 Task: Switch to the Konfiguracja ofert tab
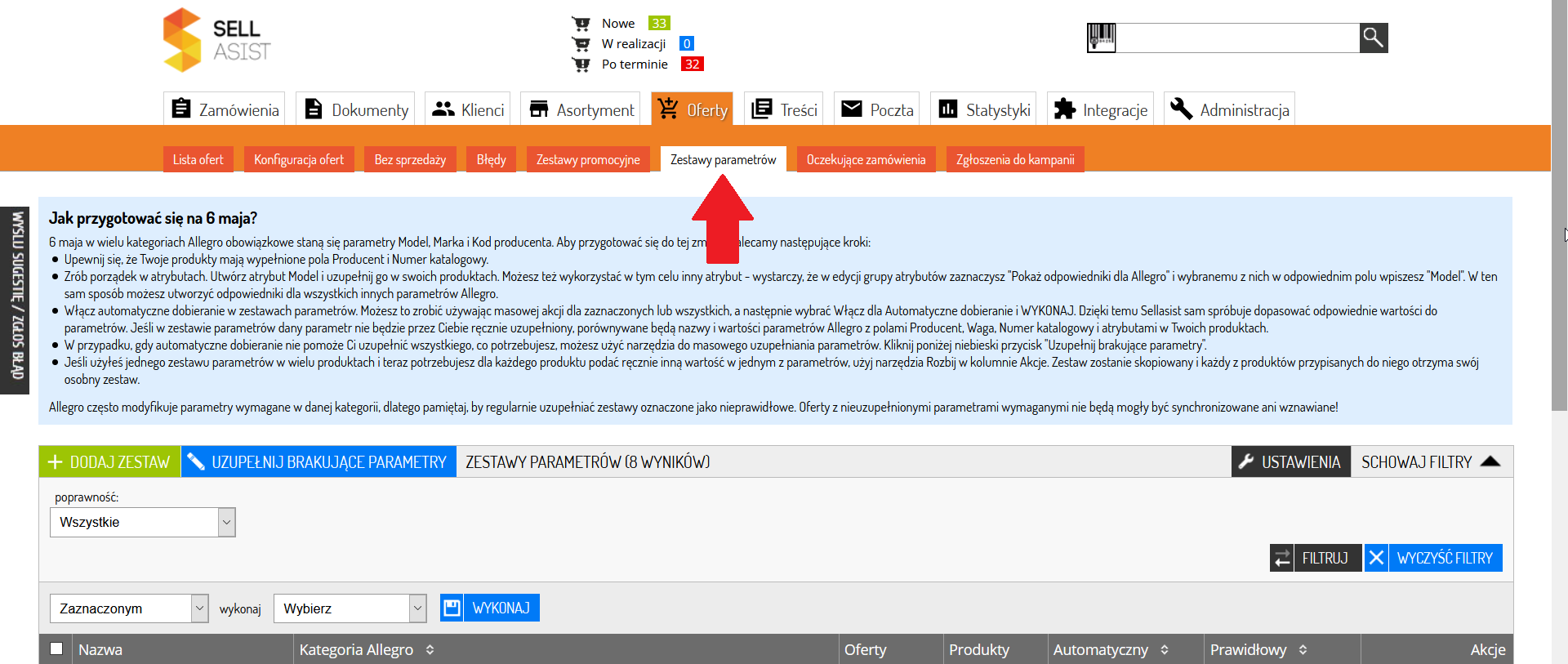(299, 159)
